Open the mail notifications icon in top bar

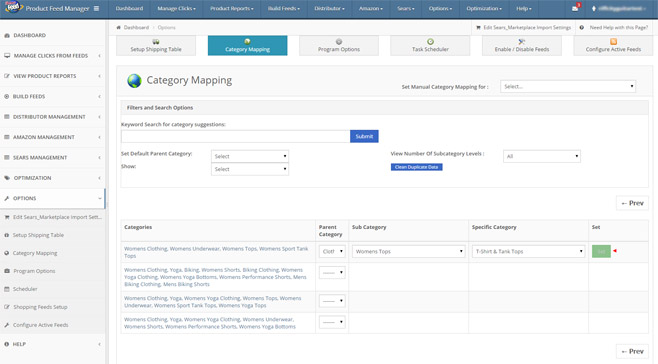point(575,8)
